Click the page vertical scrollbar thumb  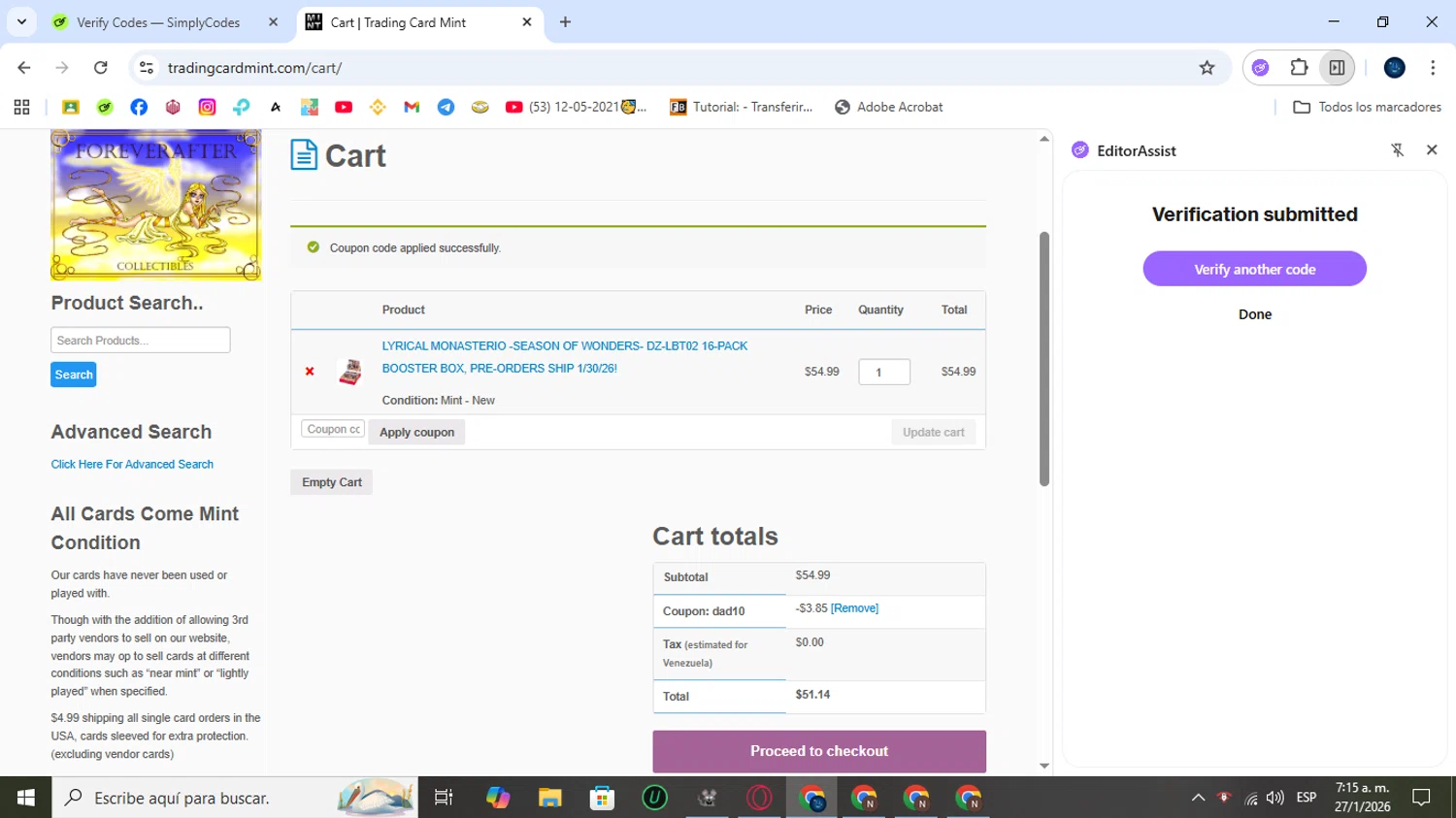tap(1044, 359)
